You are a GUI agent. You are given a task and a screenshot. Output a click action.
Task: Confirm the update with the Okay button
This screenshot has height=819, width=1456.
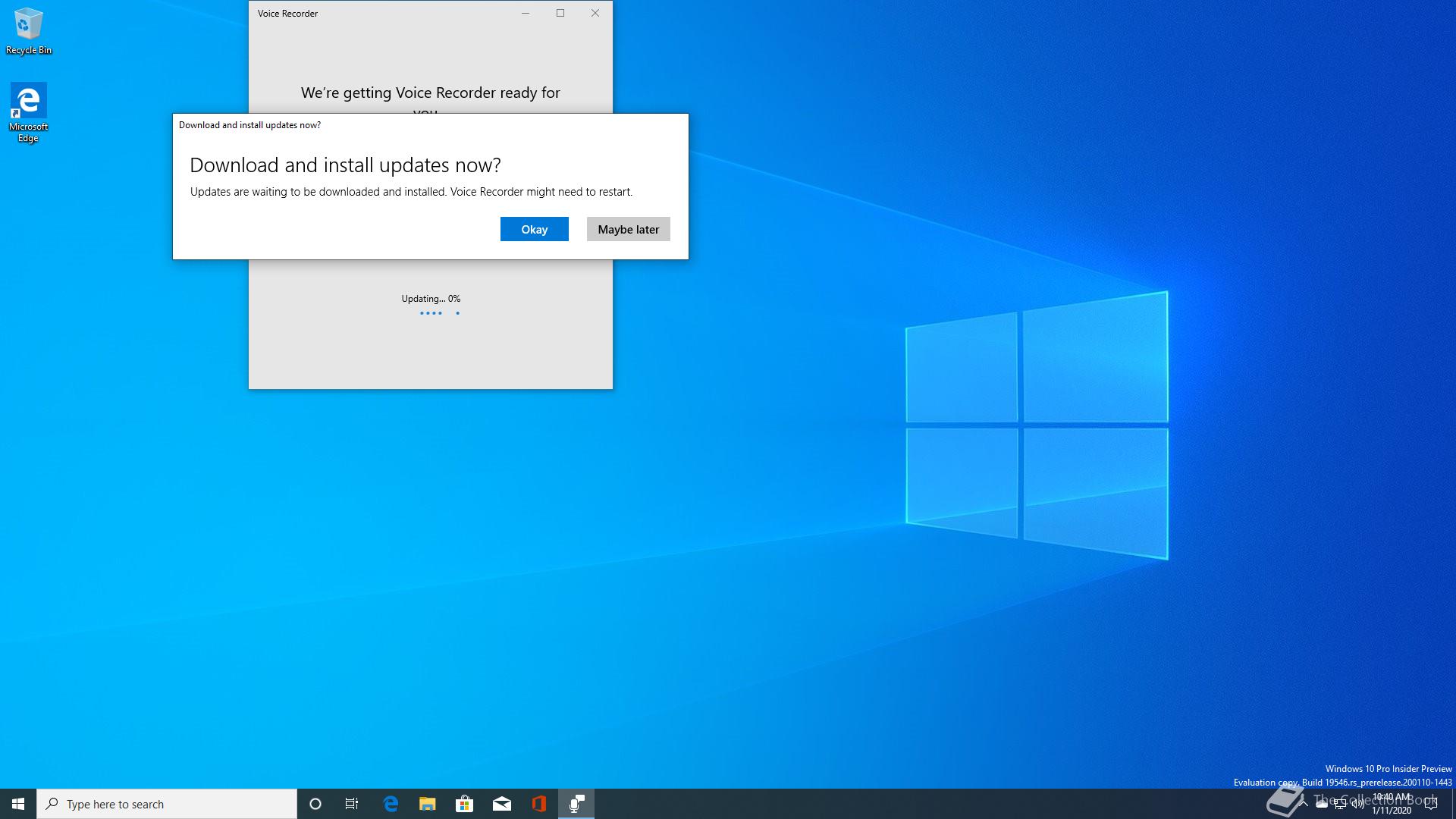coord(534,229)
